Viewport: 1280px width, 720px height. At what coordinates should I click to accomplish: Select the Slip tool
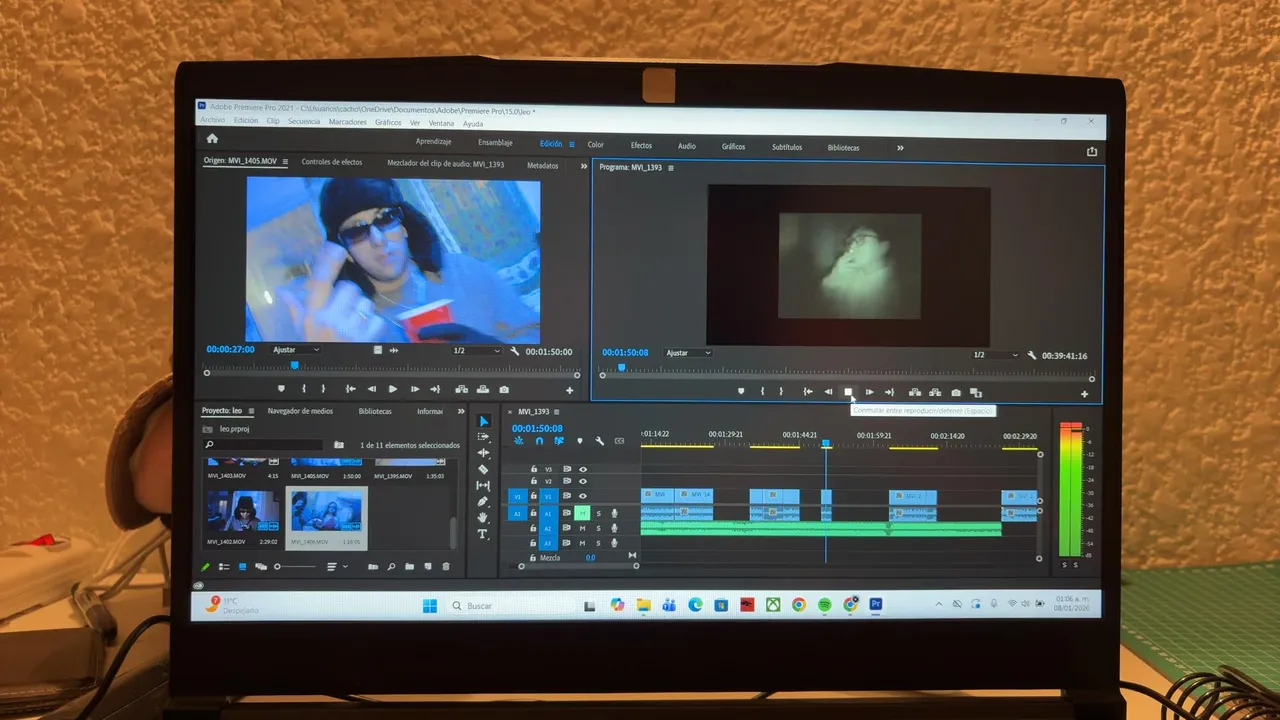tap(483, 485)
